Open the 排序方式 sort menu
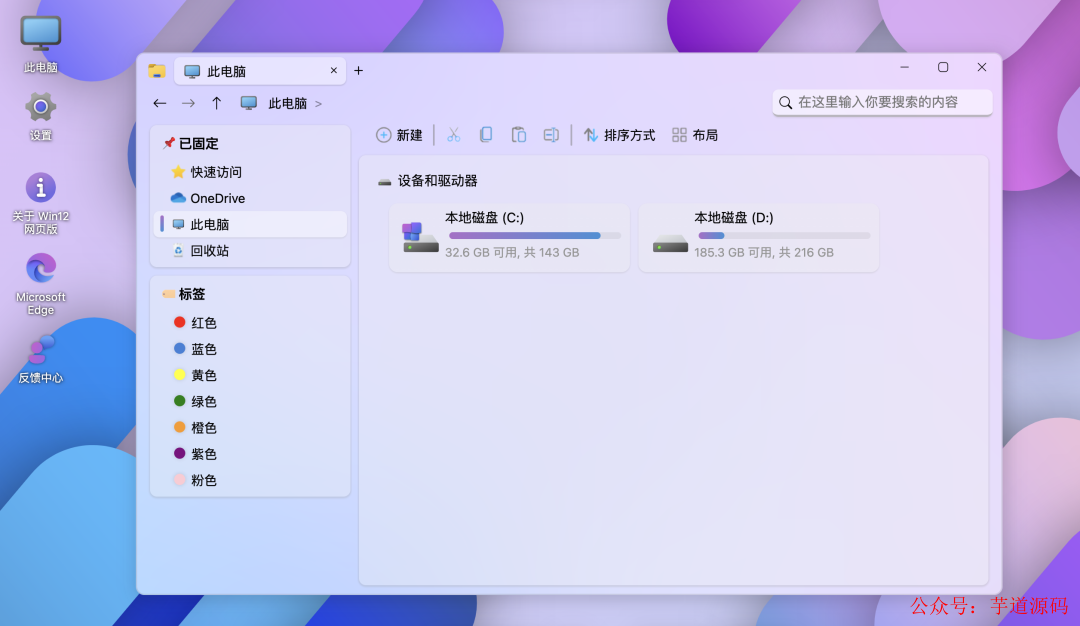 [x=619, y=135]
